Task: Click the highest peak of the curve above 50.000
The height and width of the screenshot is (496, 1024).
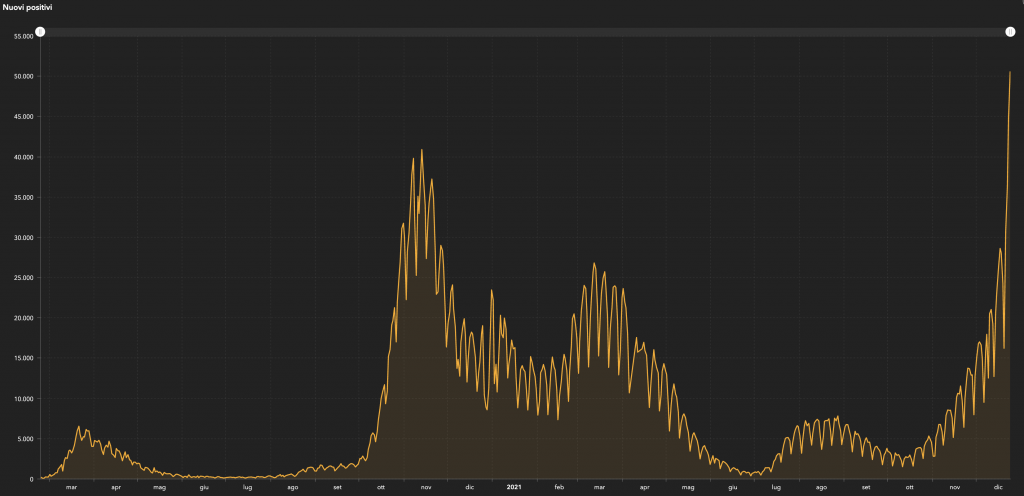Action: [x=1010, y=72]
